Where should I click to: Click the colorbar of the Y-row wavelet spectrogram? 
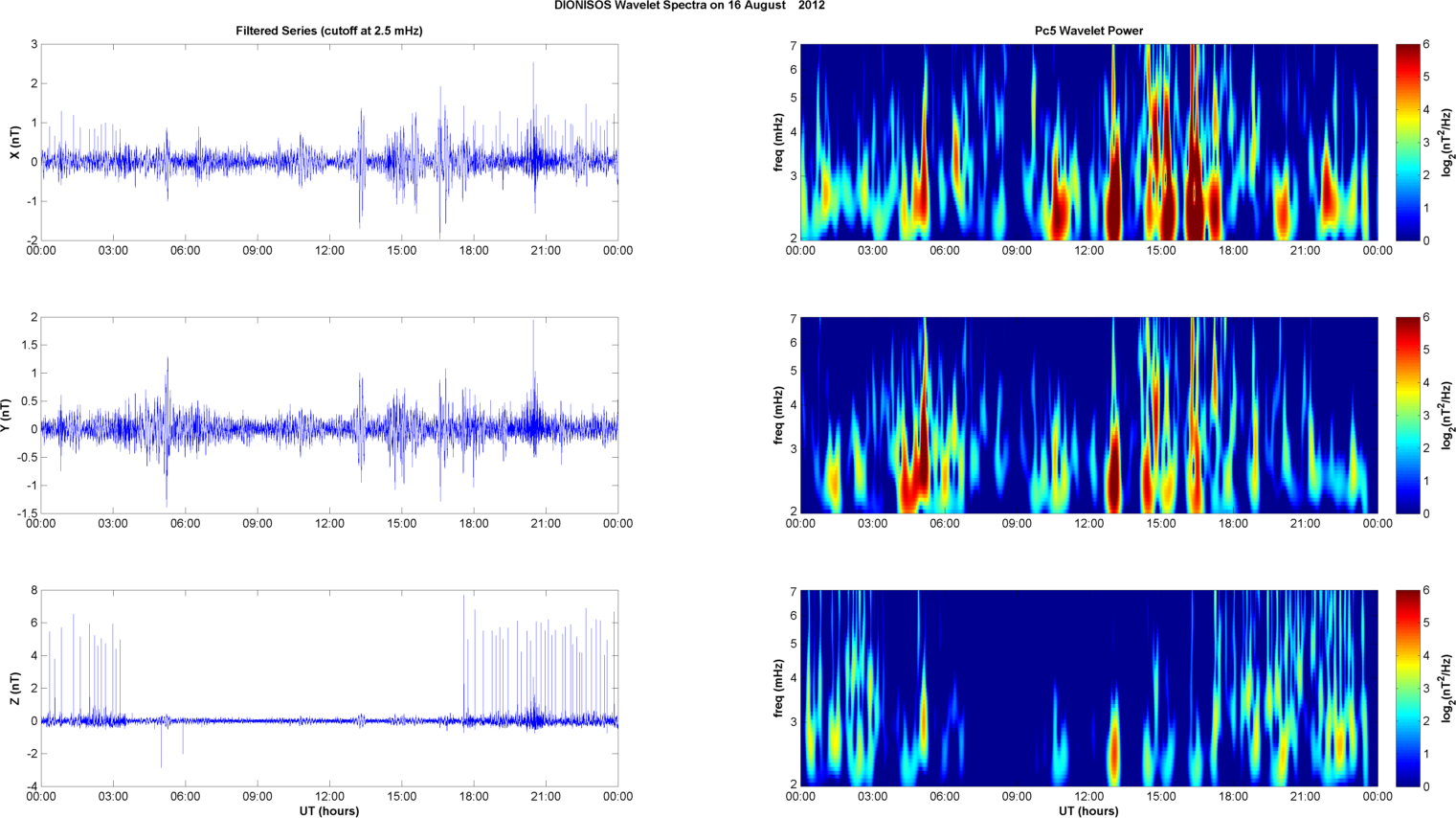click(x=1407, y=416)
